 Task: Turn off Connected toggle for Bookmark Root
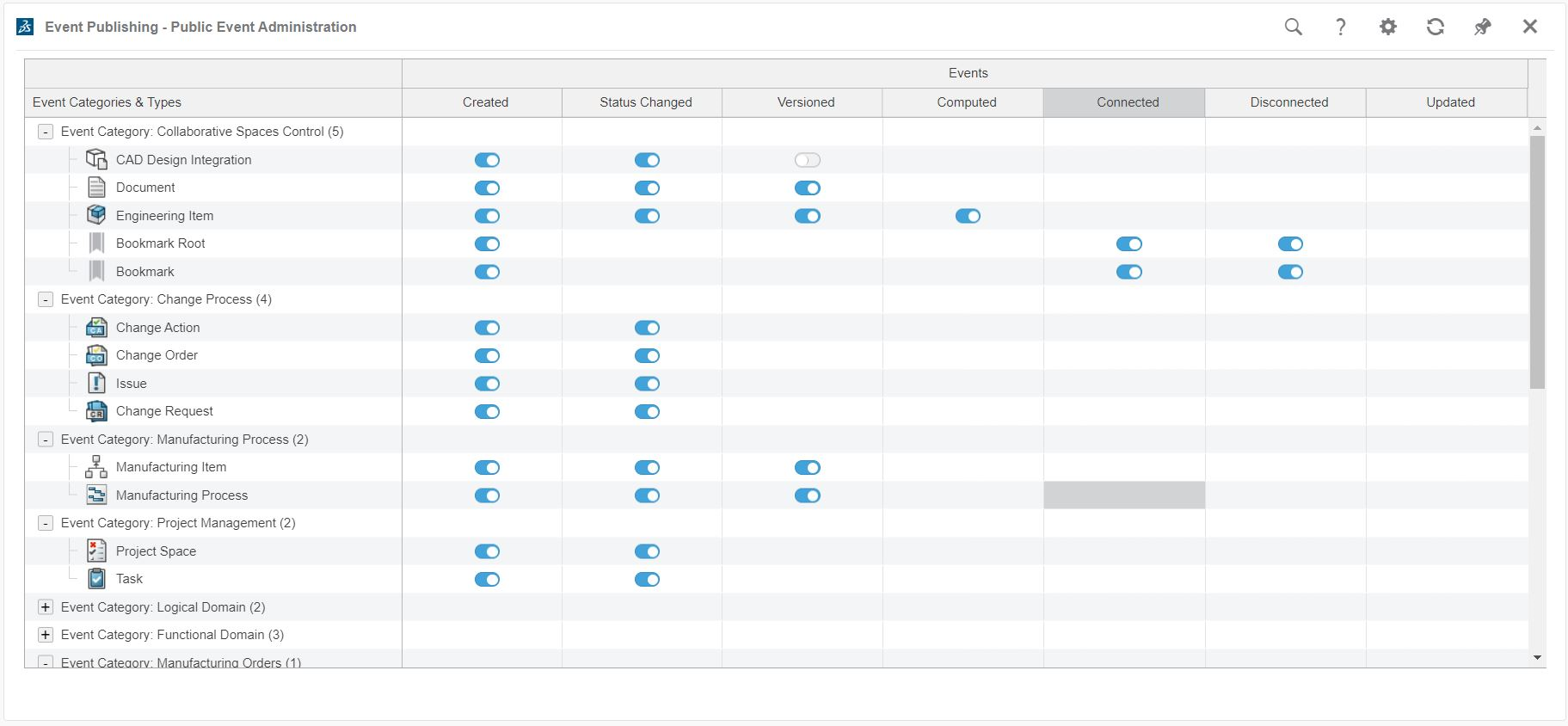click(x=1128, y=244)
